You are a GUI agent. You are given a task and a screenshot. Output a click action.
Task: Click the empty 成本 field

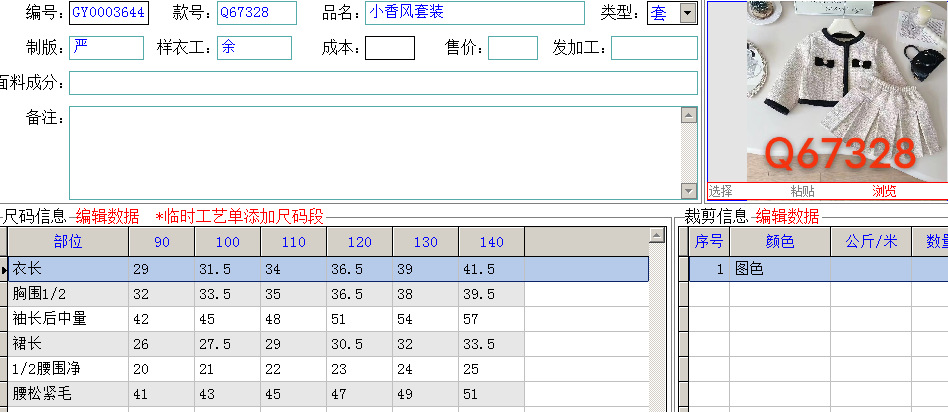click(390, 48)
